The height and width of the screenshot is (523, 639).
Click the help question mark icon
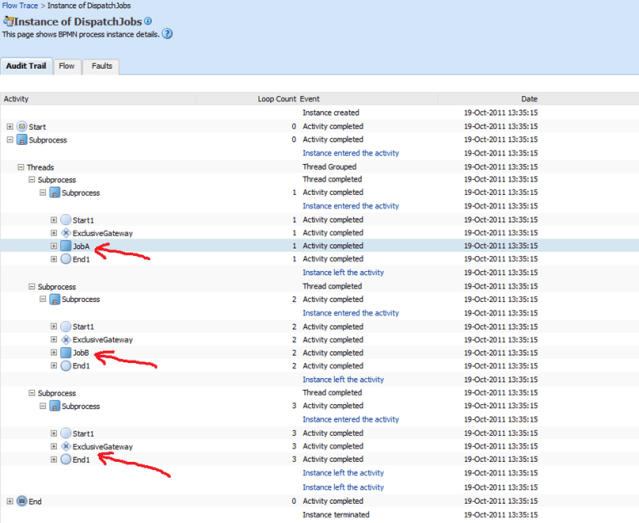[167, 34]
